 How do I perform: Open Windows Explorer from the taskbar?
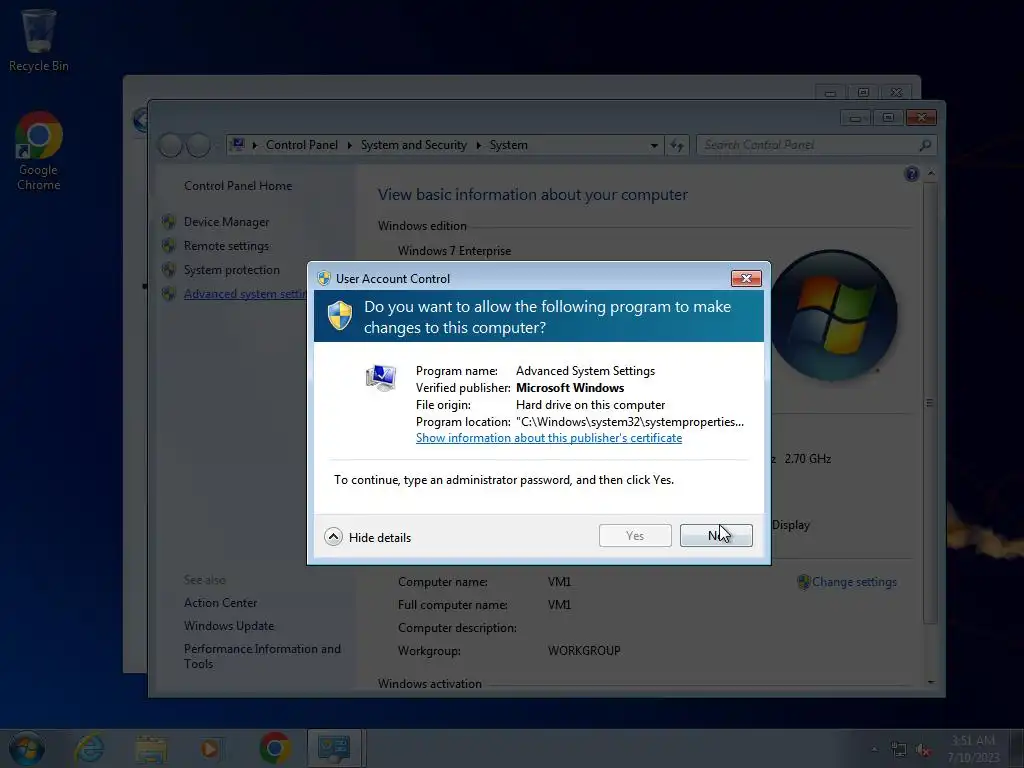[x=151, y=749]
